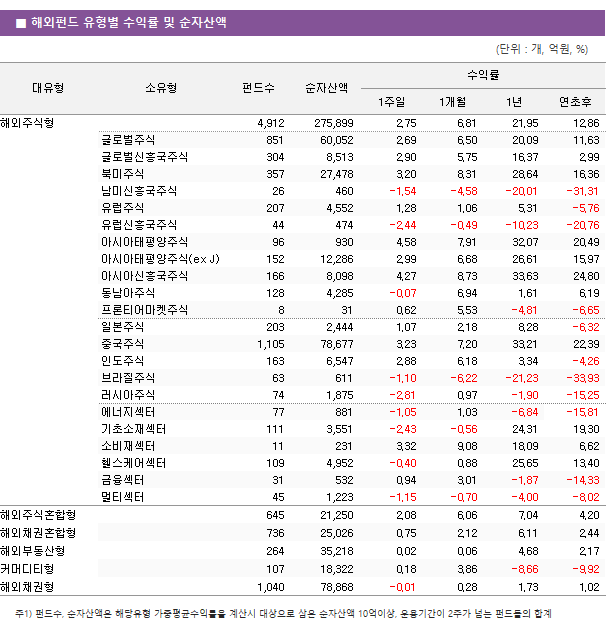612x622 pixels.
Task: Click the '해외채권형' row label
Action: coord(27,587)
